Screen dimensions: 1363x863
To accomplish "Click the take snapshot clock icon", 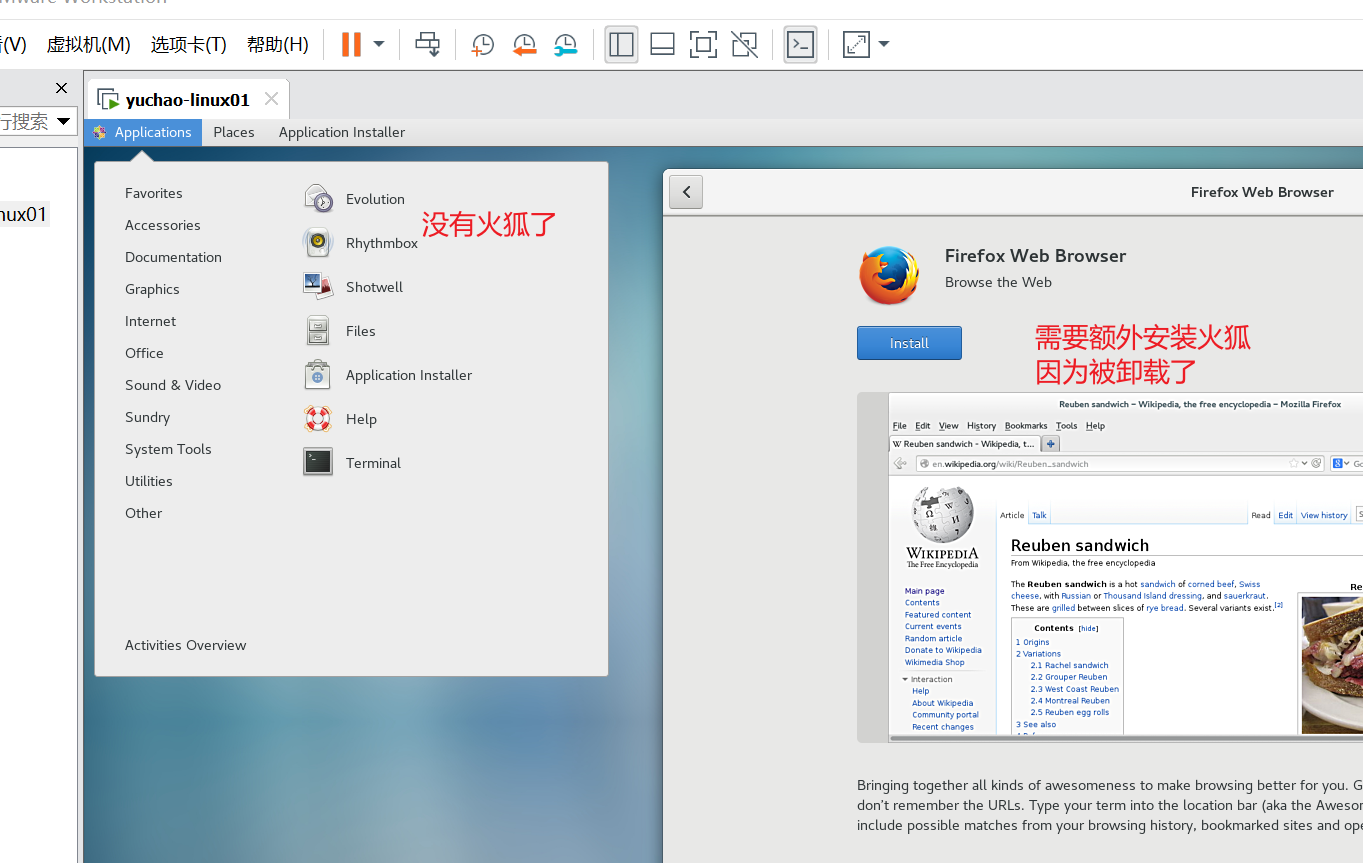I will pyautogui.click(x=483, y=44).
